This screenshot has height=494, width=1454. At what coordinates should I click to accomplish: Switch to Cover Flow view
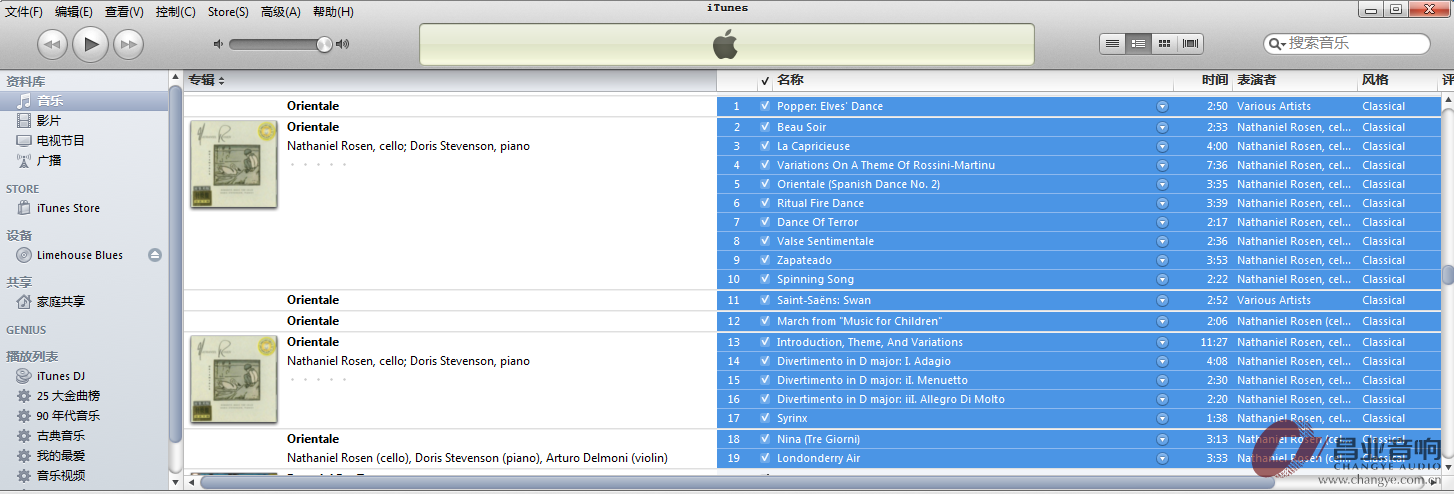[1190, 43]
